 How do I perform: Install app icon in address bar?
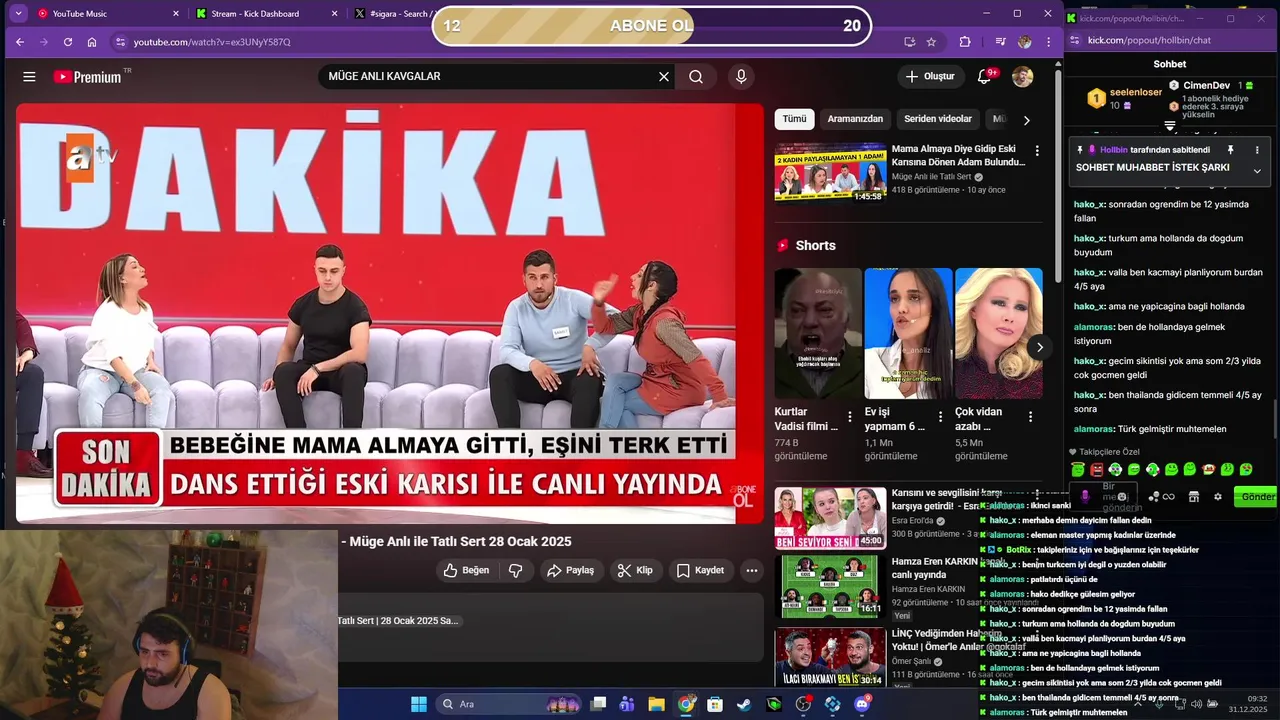(909, 42)
